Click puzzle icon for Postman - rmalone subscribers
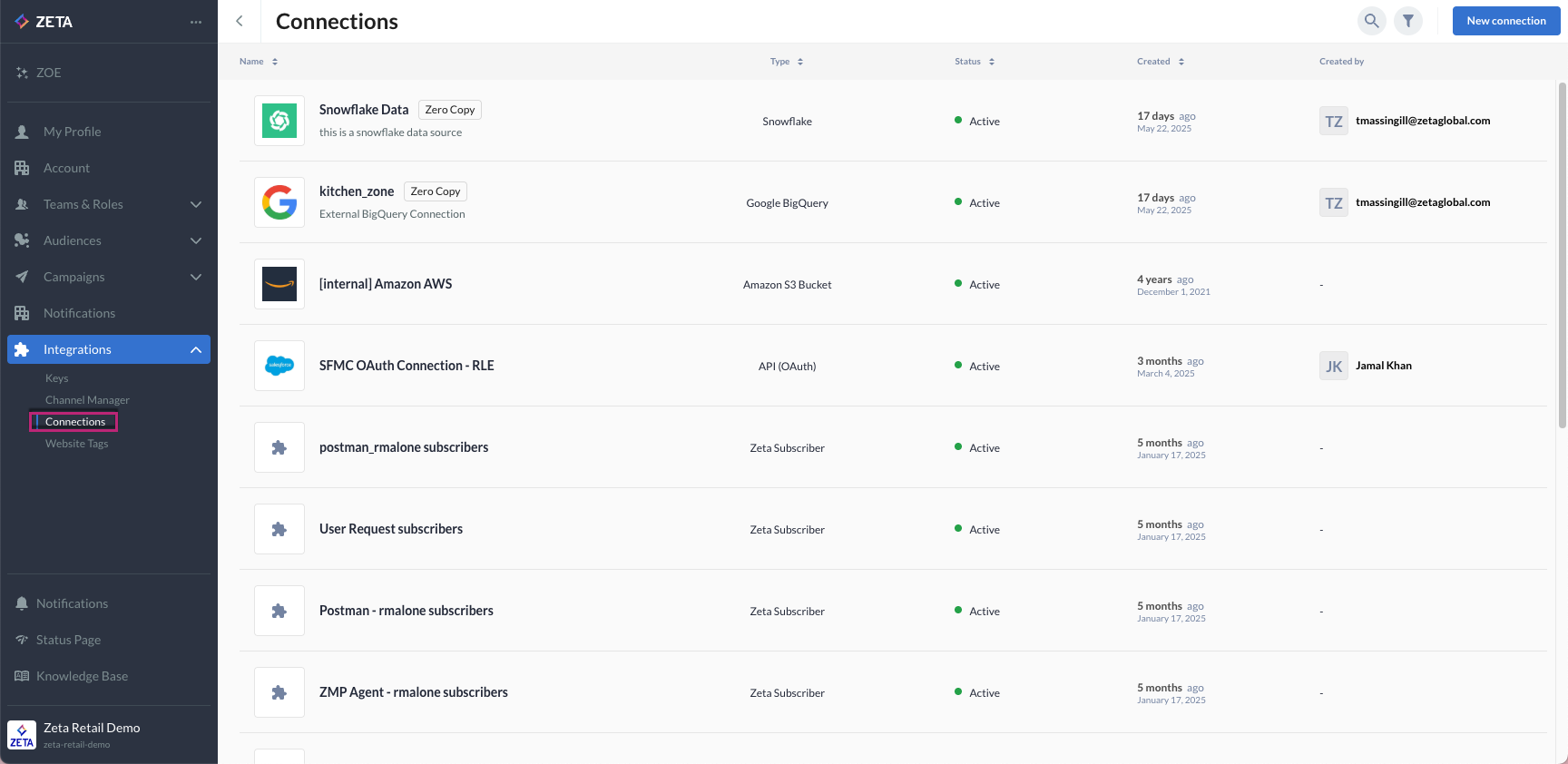The image size is (1568, 764). [279, 611]
